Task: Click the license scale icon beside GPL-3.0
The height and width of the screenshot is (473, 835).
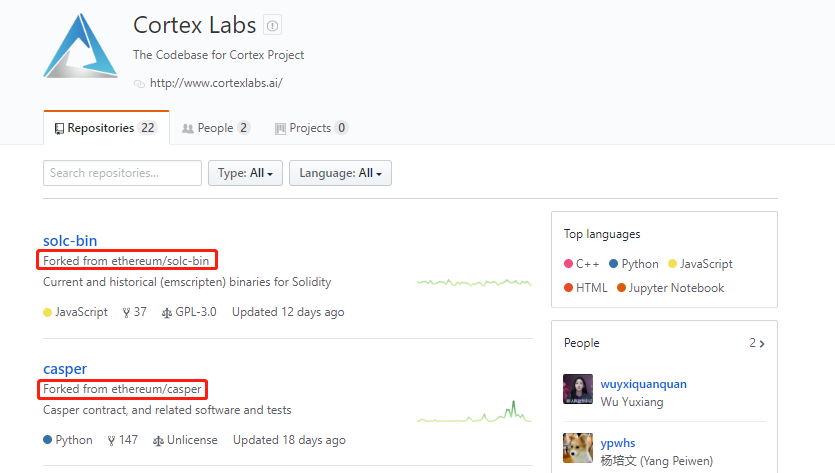Action: 167,313
